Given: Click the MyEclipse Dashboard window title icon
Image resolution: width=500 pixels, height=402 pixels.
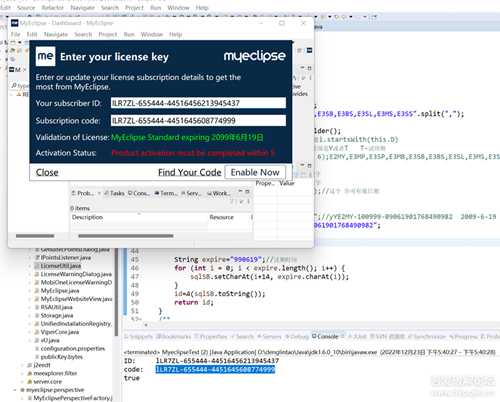Looking at the screenshot, I should coord(15,23).
